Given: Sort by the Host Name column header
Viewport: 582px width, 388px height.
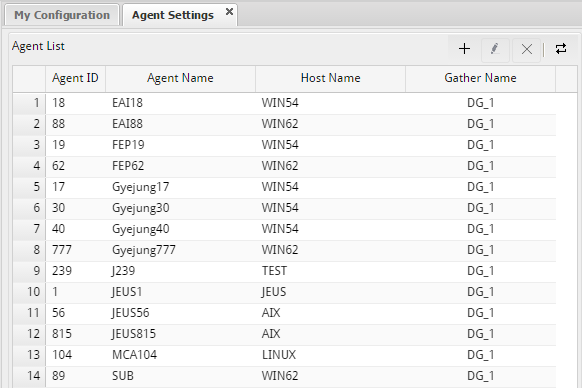Looking at the screenshot, I should (x=330, y=78).
